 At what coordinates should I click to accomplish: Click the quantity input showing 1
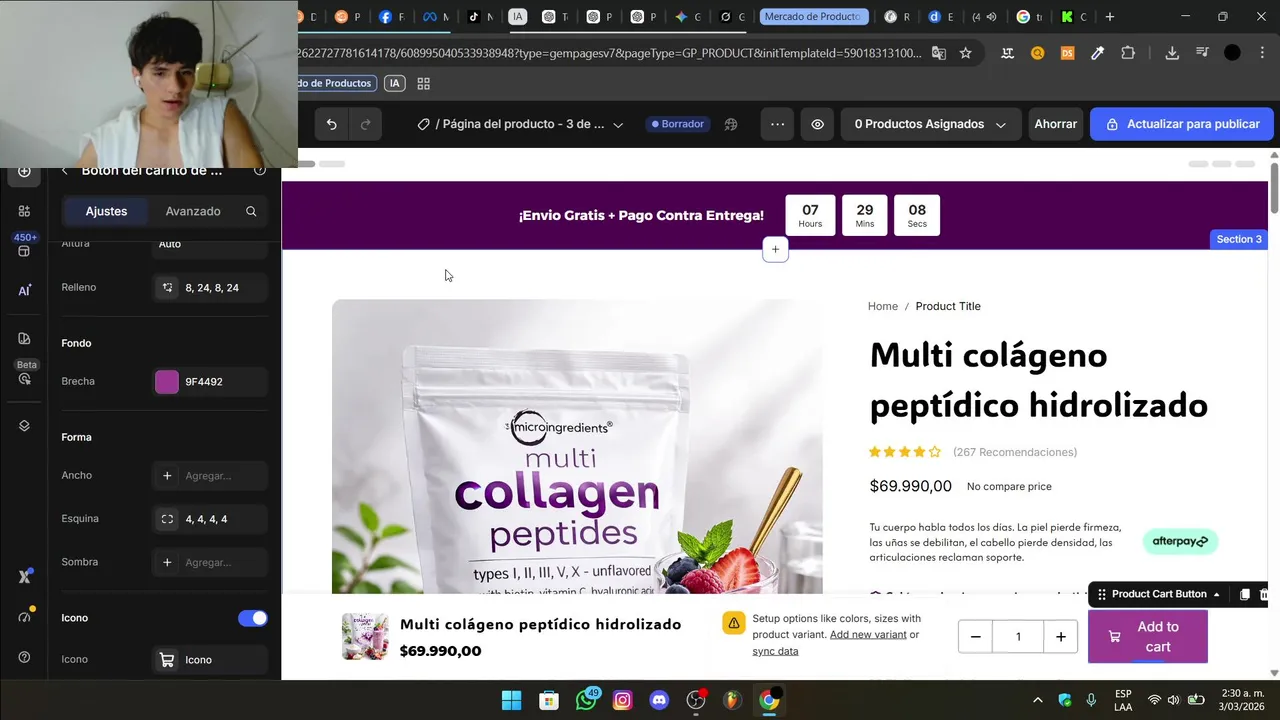[1018, 637]
